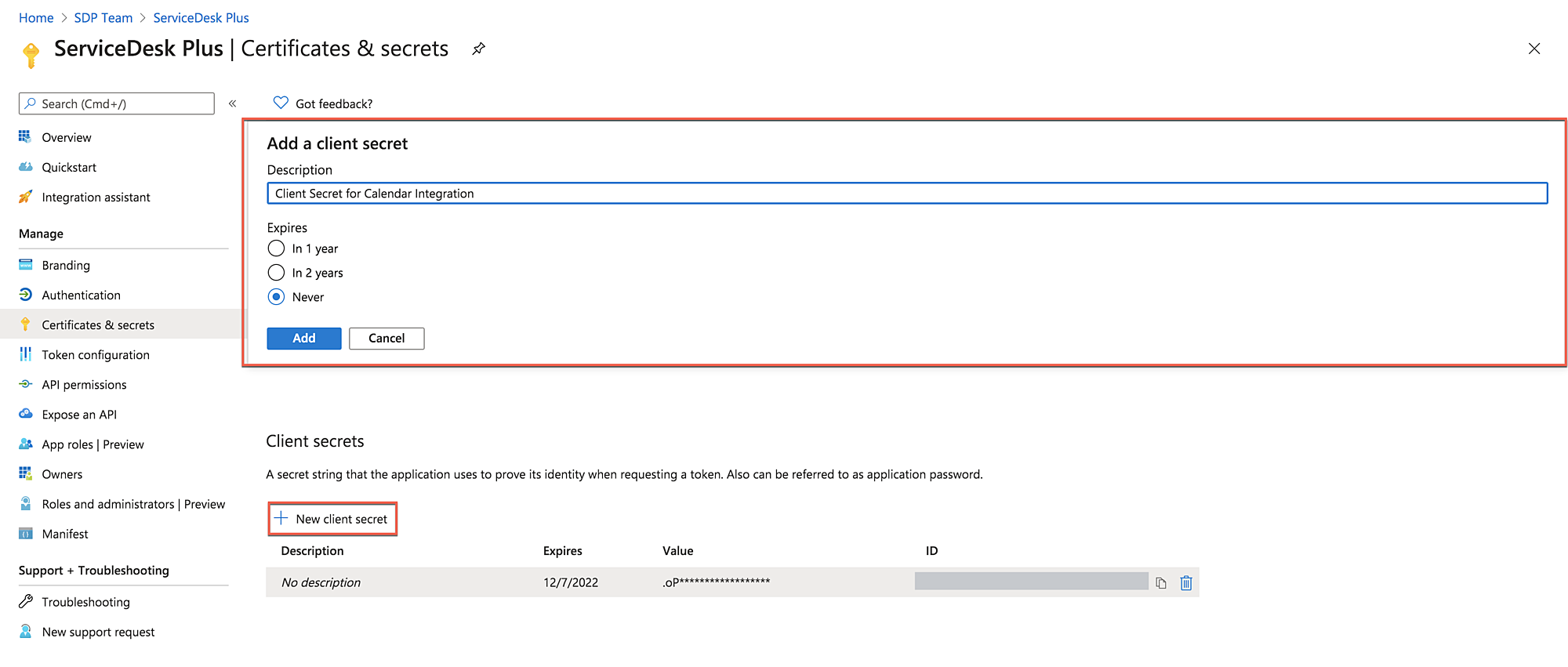Open App roles | Preview
Viewport: 1568px width, 667px height.
tap(93, 444)
